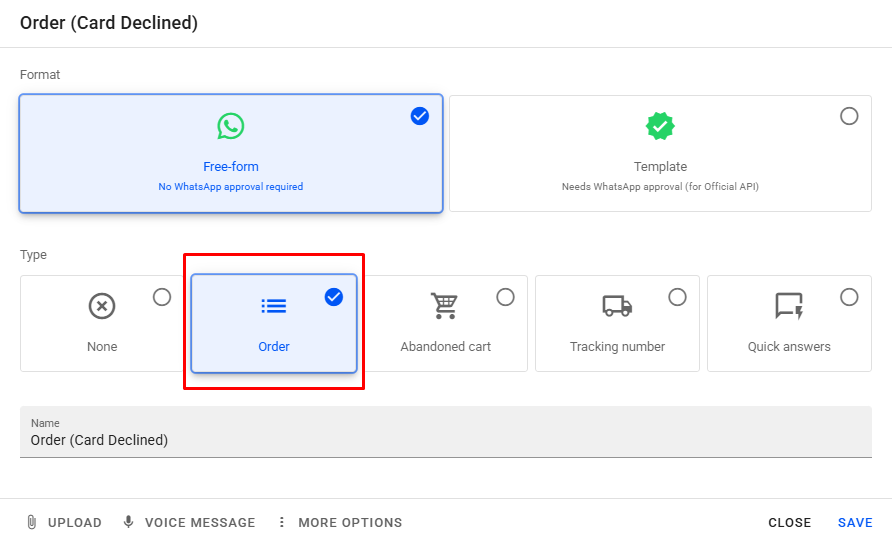Screen dimensions: 892x538
Task: Click the paperclip Upload icon
Action: (x=32, y=522)
